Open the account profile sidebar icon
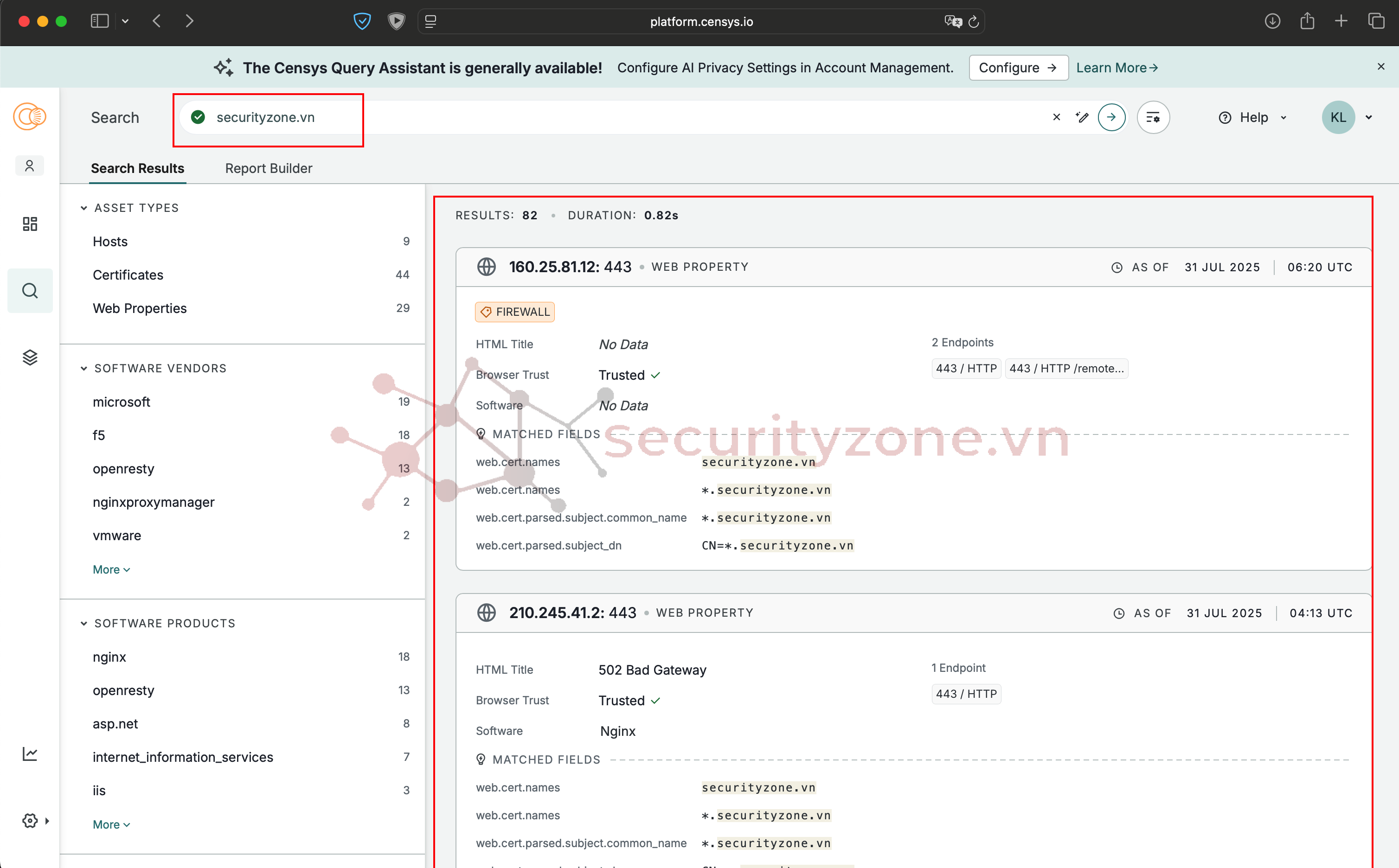Screen dimensions: 1399x868 click(30, 166)
